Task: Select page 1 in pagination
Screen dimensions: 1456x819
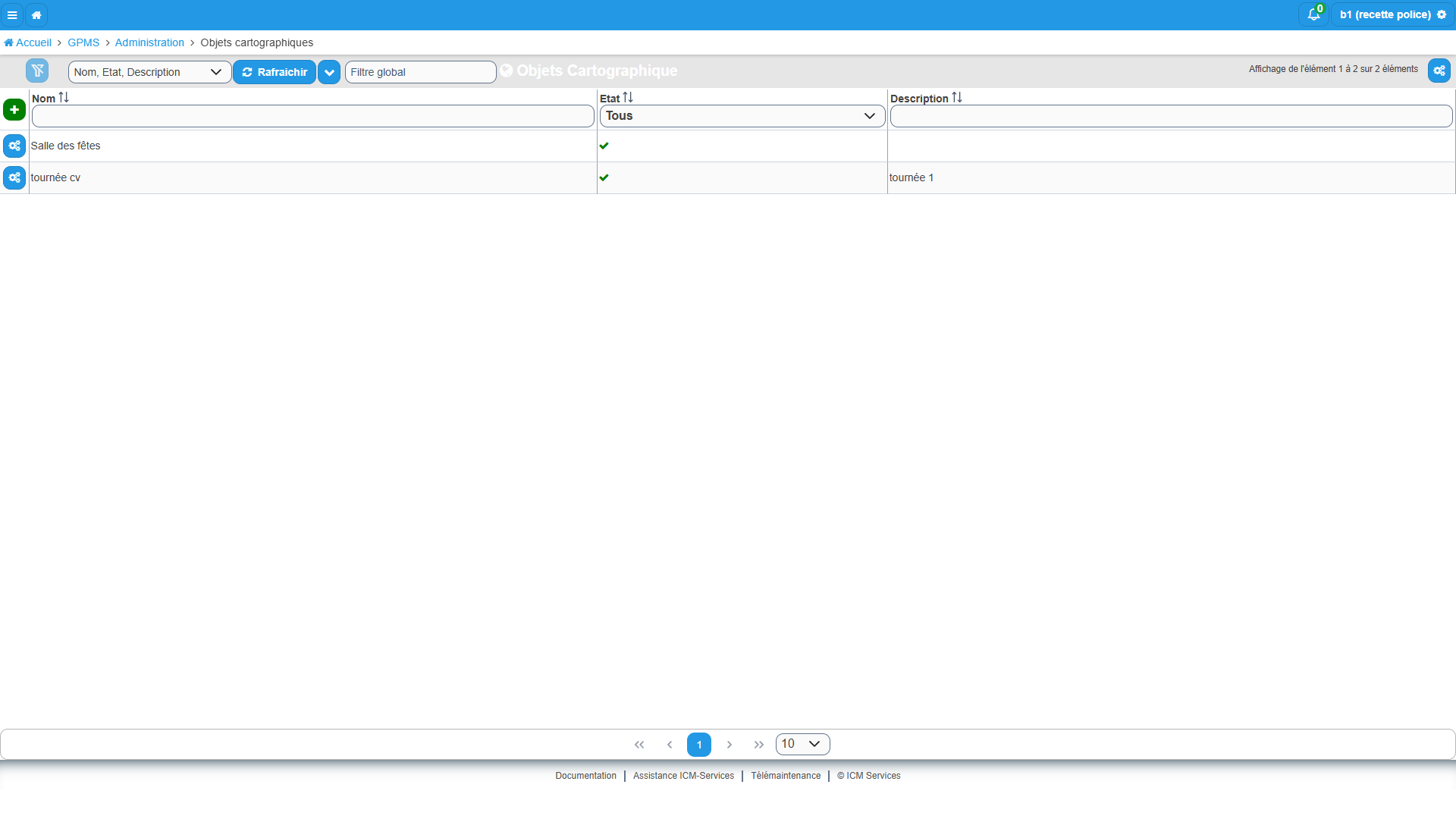Action: 699,745
